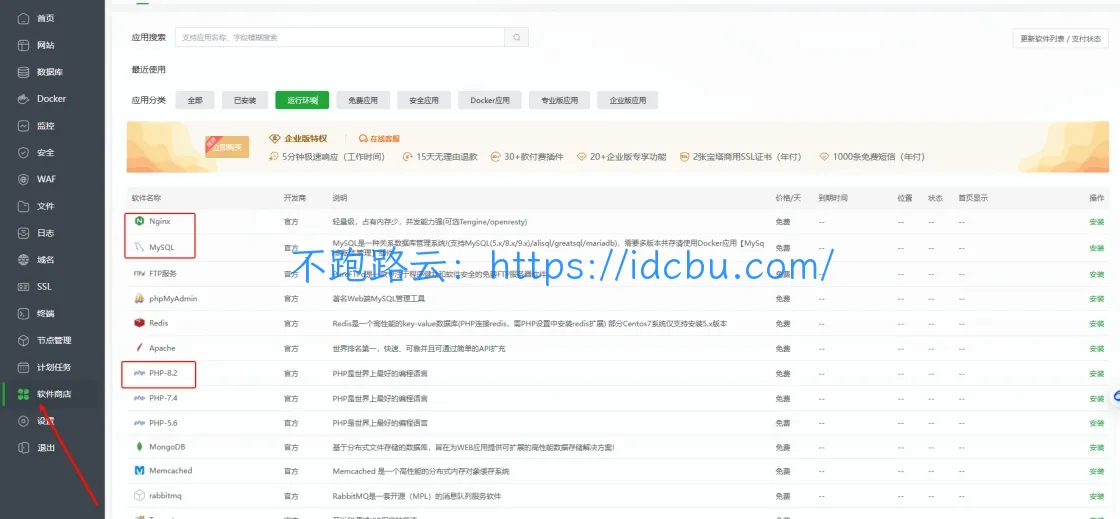Click the Redis red cube icon
This screenshot has height=519, width=1120.
pyautogui.click(x=139, y=323)
